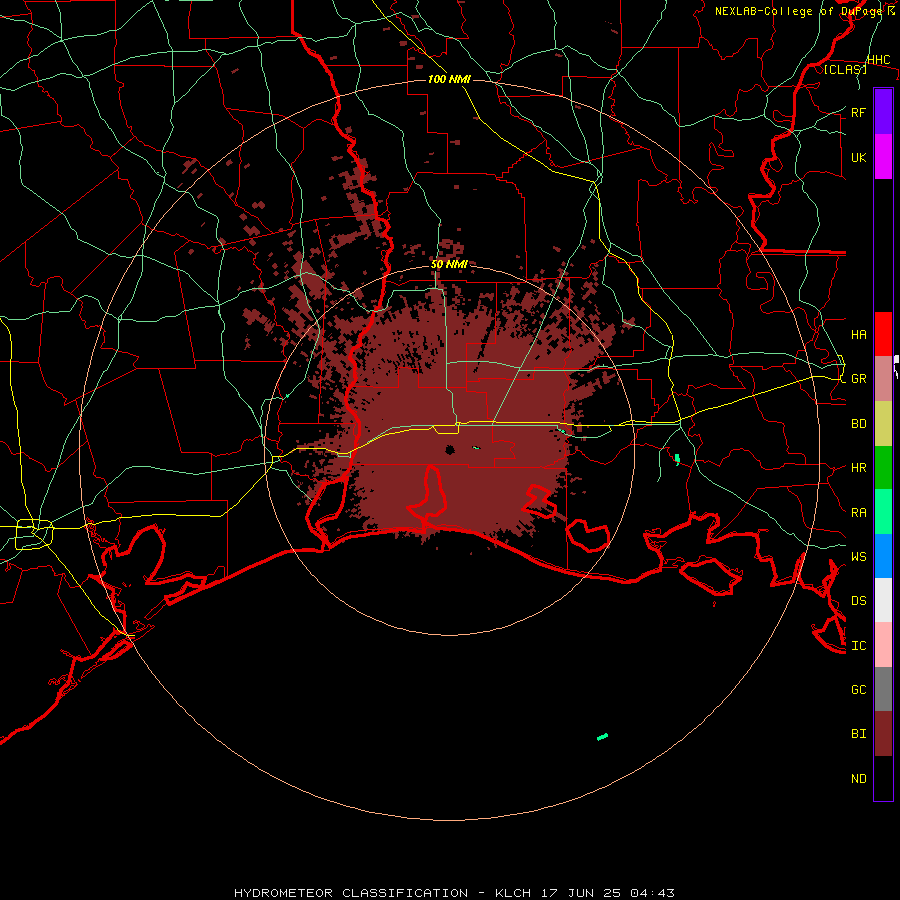
Task: Click the UK legend label
Action: point(858,157)
